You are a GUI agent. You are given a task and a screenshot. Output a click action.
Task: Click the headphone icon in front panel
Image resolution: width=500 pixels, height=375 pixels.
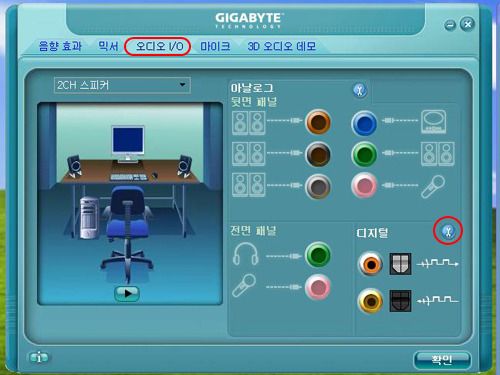[246, 254]
